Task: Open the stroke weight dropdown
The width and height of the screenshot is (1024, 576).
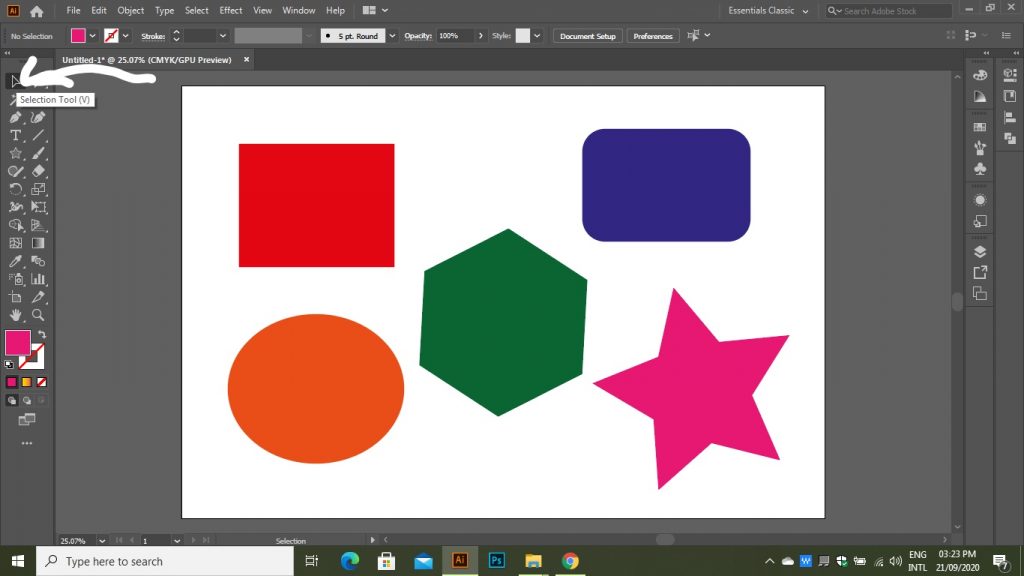Action: pos(225,36)
